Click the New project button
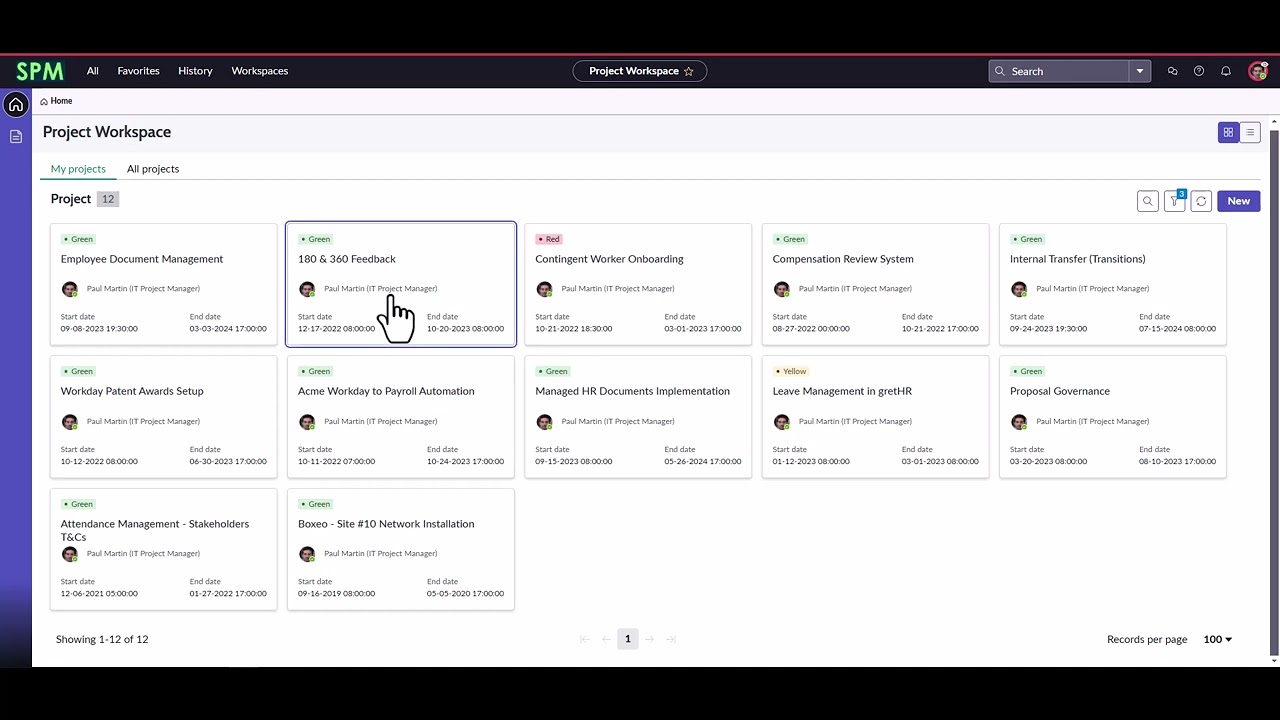 click(x=1238, y=201)
